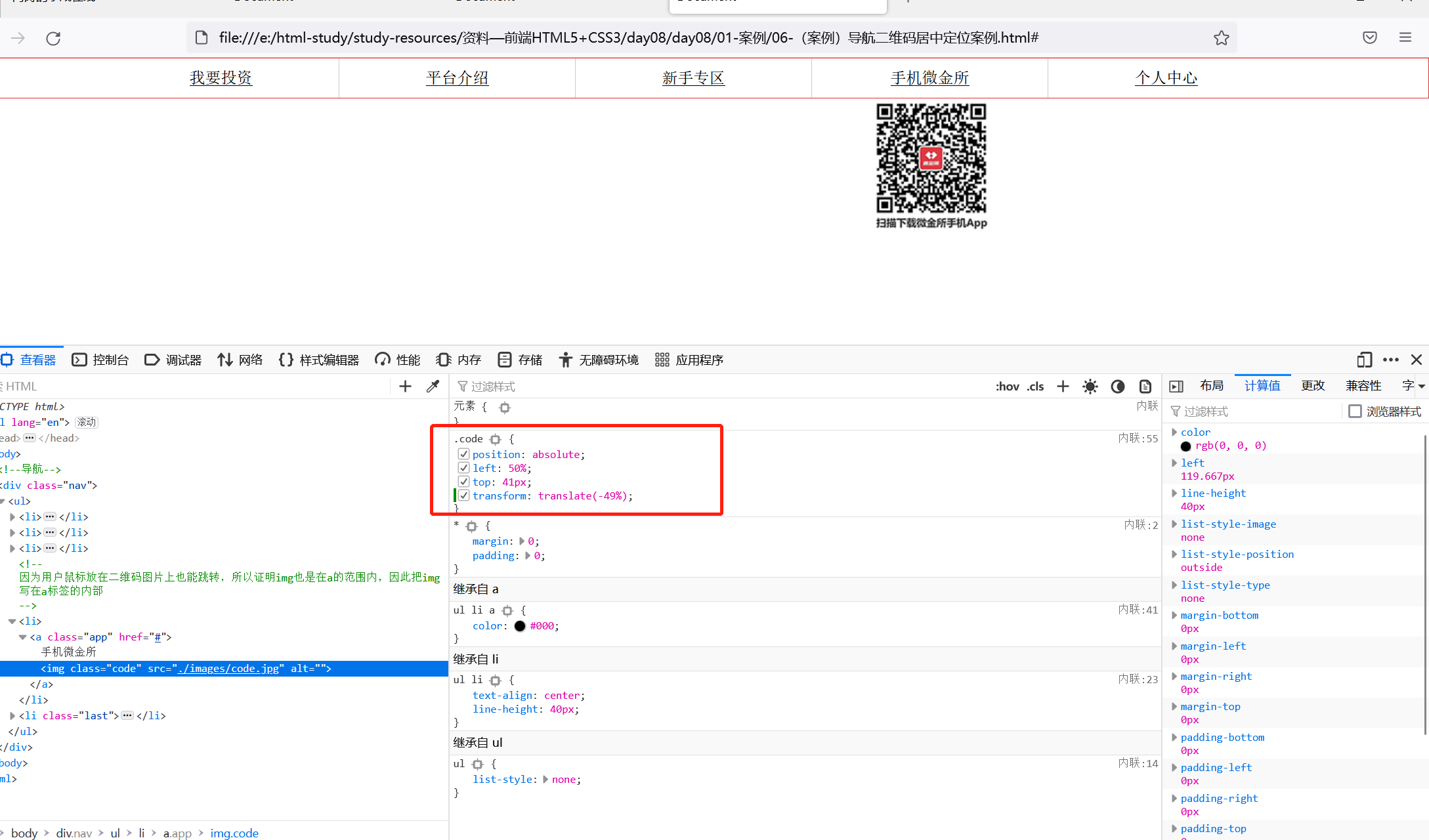1429x840 pixels.
Task: Open the Layout (布局) side tab
Action: pos(1211,386)
